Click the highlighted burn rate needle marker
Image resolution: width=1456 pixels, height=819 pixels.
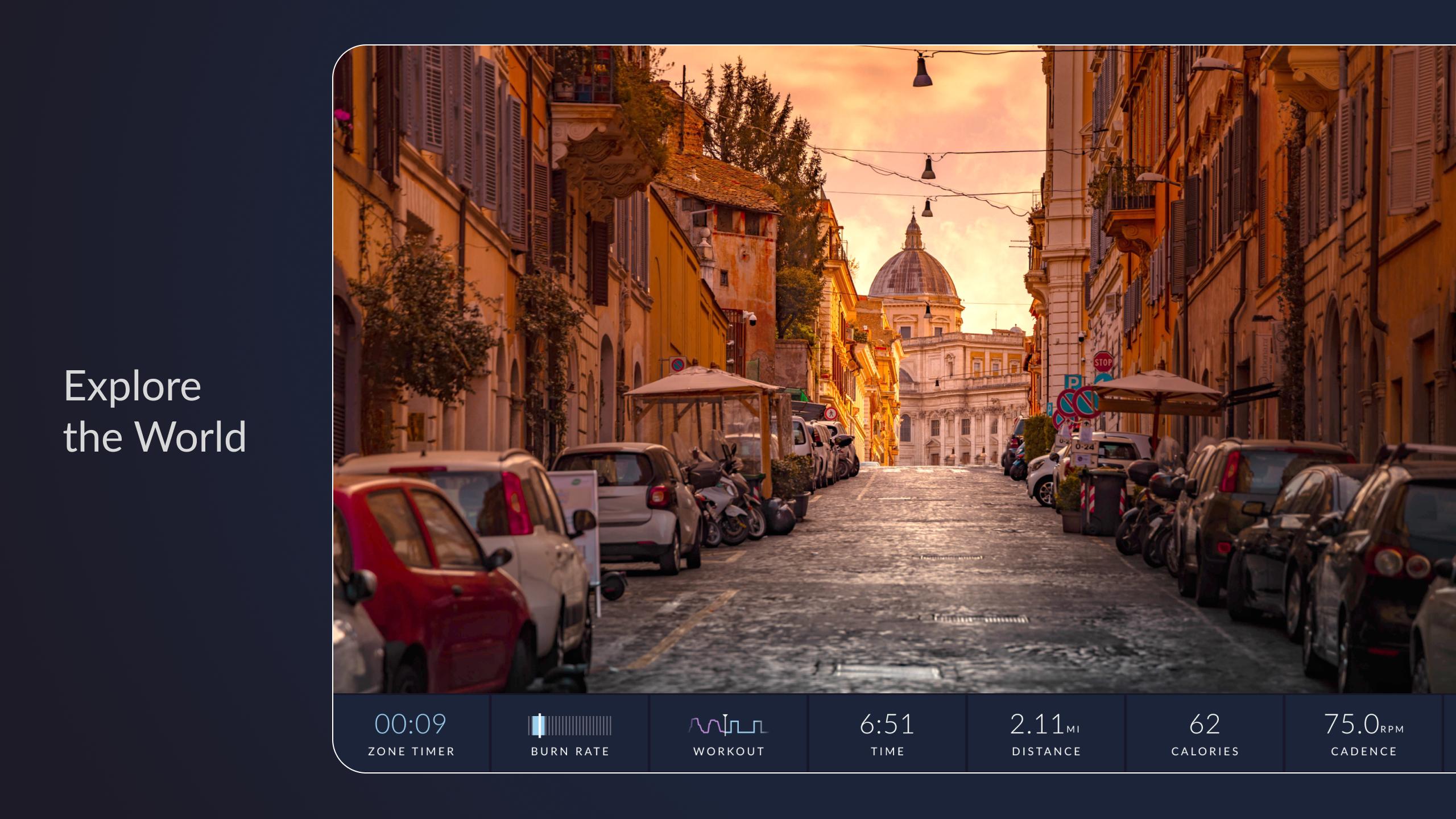click(540, 726)
